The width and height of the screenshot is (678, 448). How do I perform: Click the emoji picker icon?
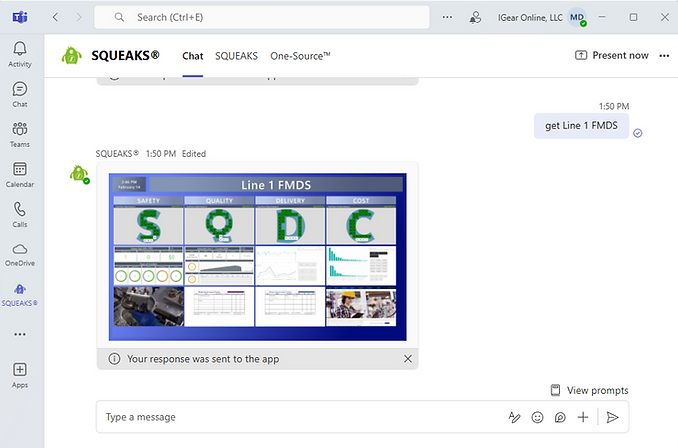point(538,417)
